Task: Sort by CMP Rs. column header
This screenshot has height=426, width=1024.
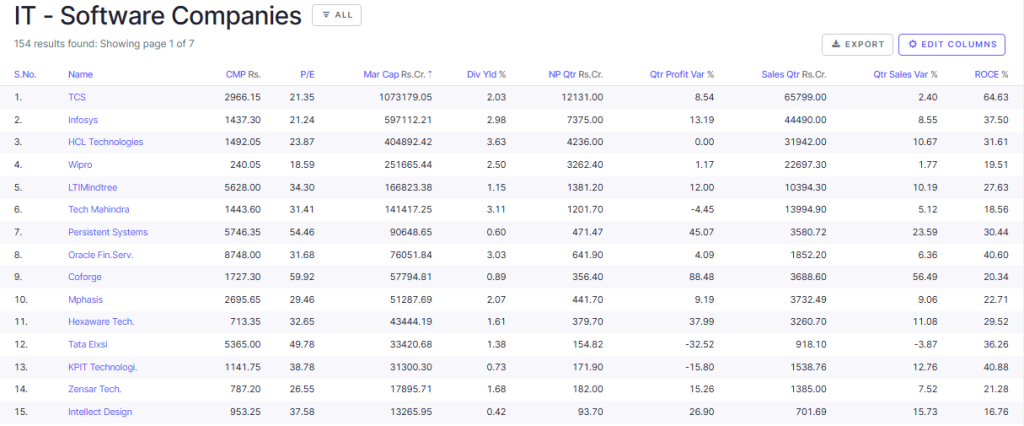Action: pyautogui.click(x=243, y=74)
